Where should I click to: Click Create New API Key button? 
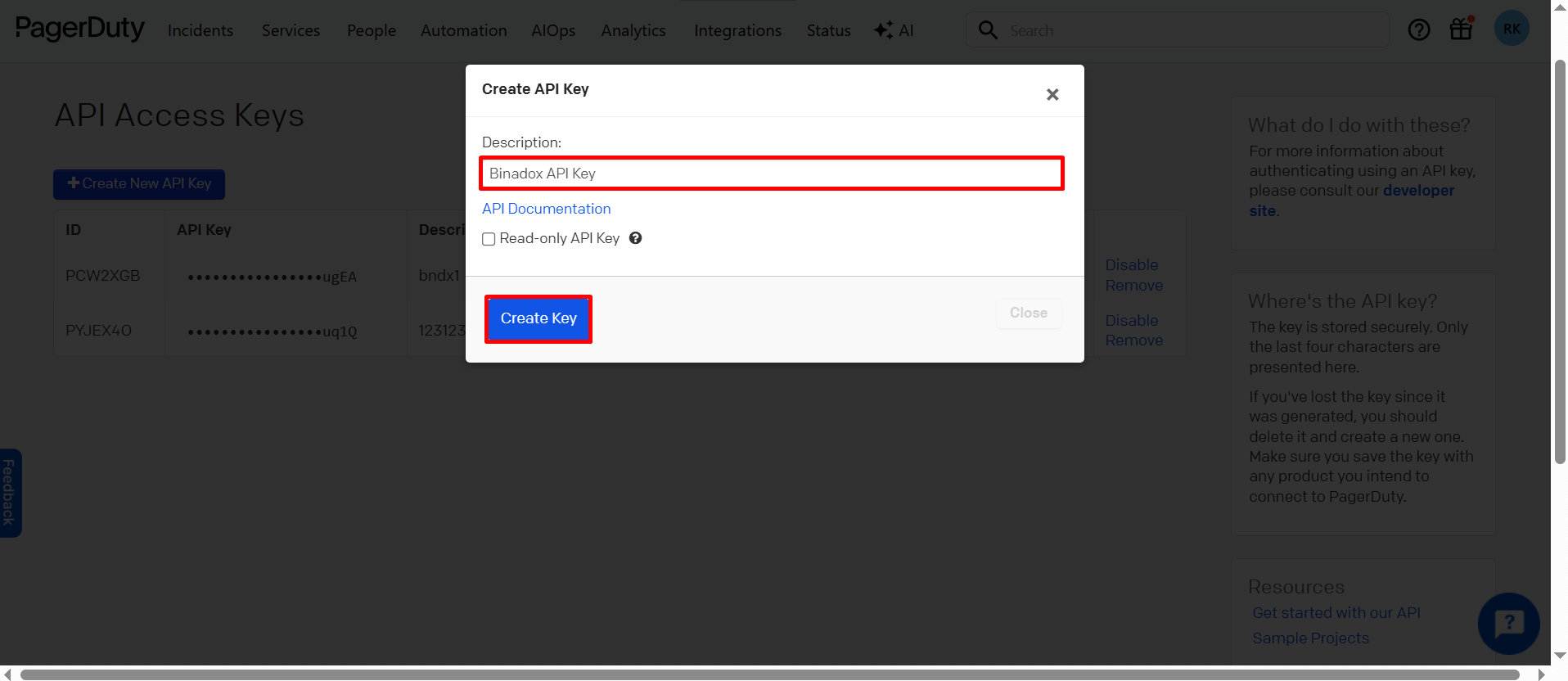point(139,184)
